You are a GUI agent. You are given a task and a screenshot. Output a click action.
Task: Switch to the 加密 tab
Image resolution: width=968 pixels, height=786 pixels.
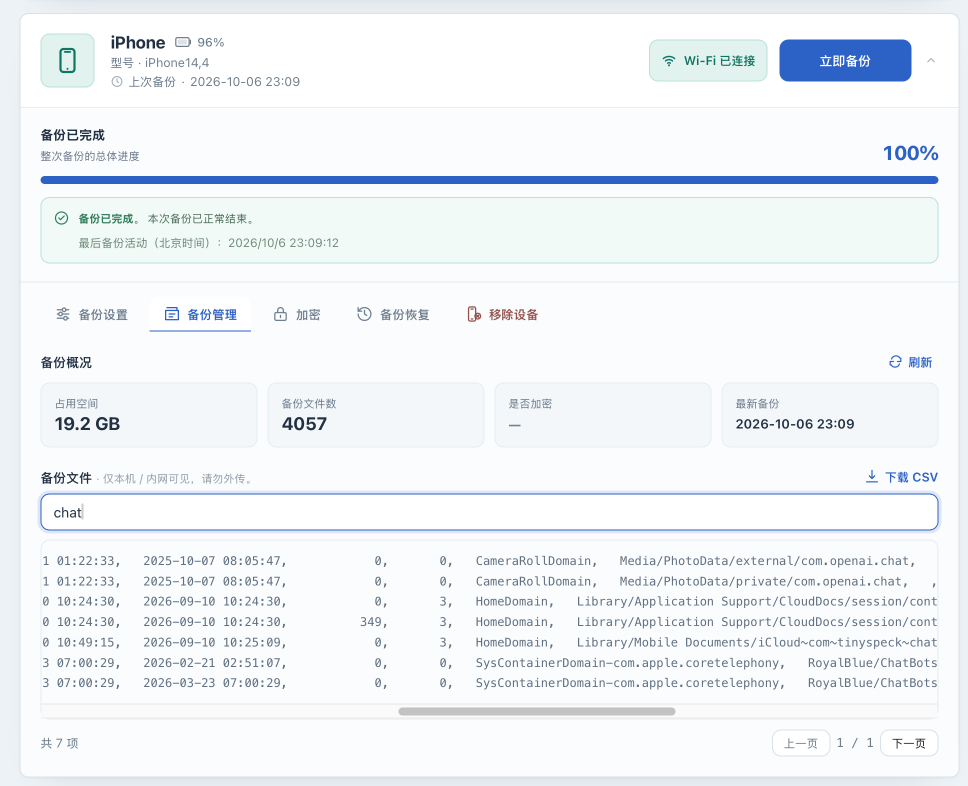297,314
